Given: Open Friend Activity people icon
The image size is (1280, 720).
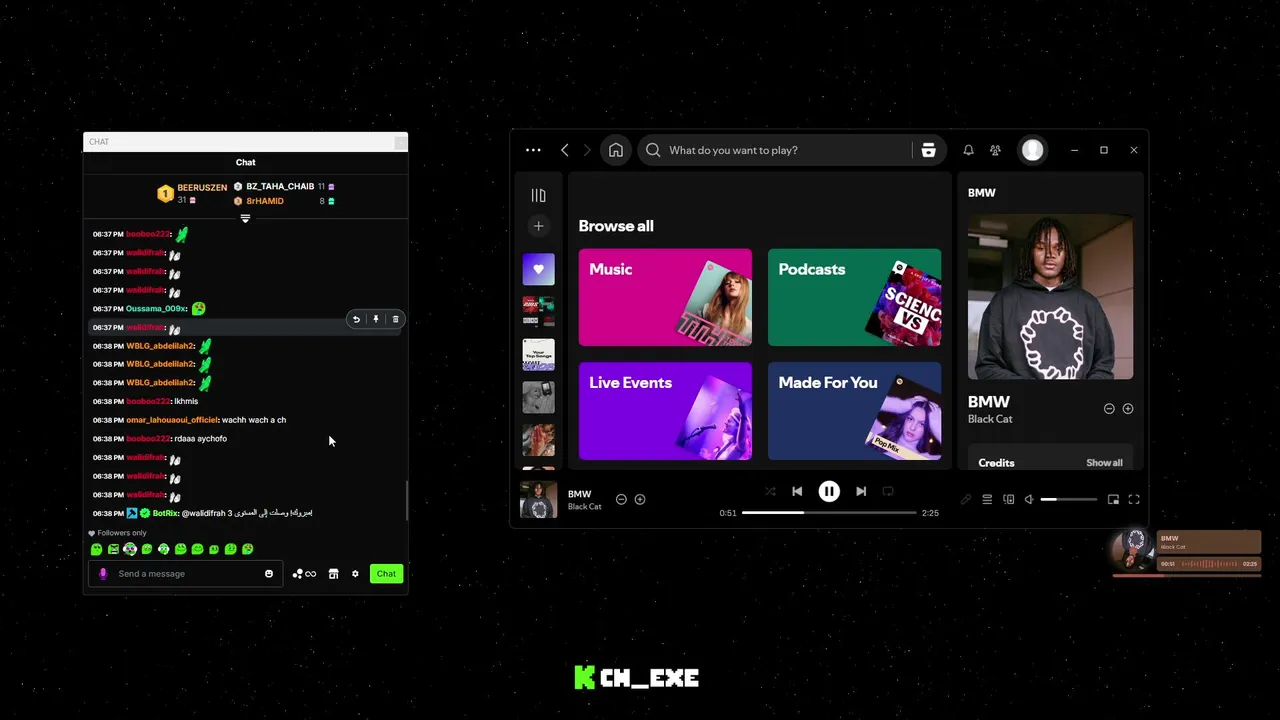Looking at the screenshot, I should tap(995, 150).
